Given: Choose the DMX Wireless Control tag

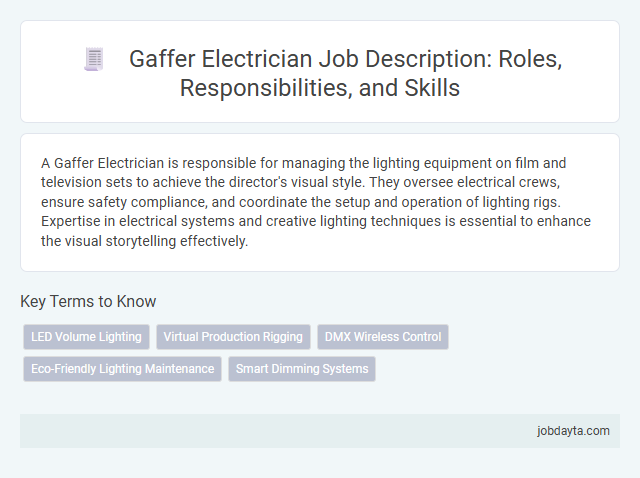Looking at the screenshot, I should [383, 337].
